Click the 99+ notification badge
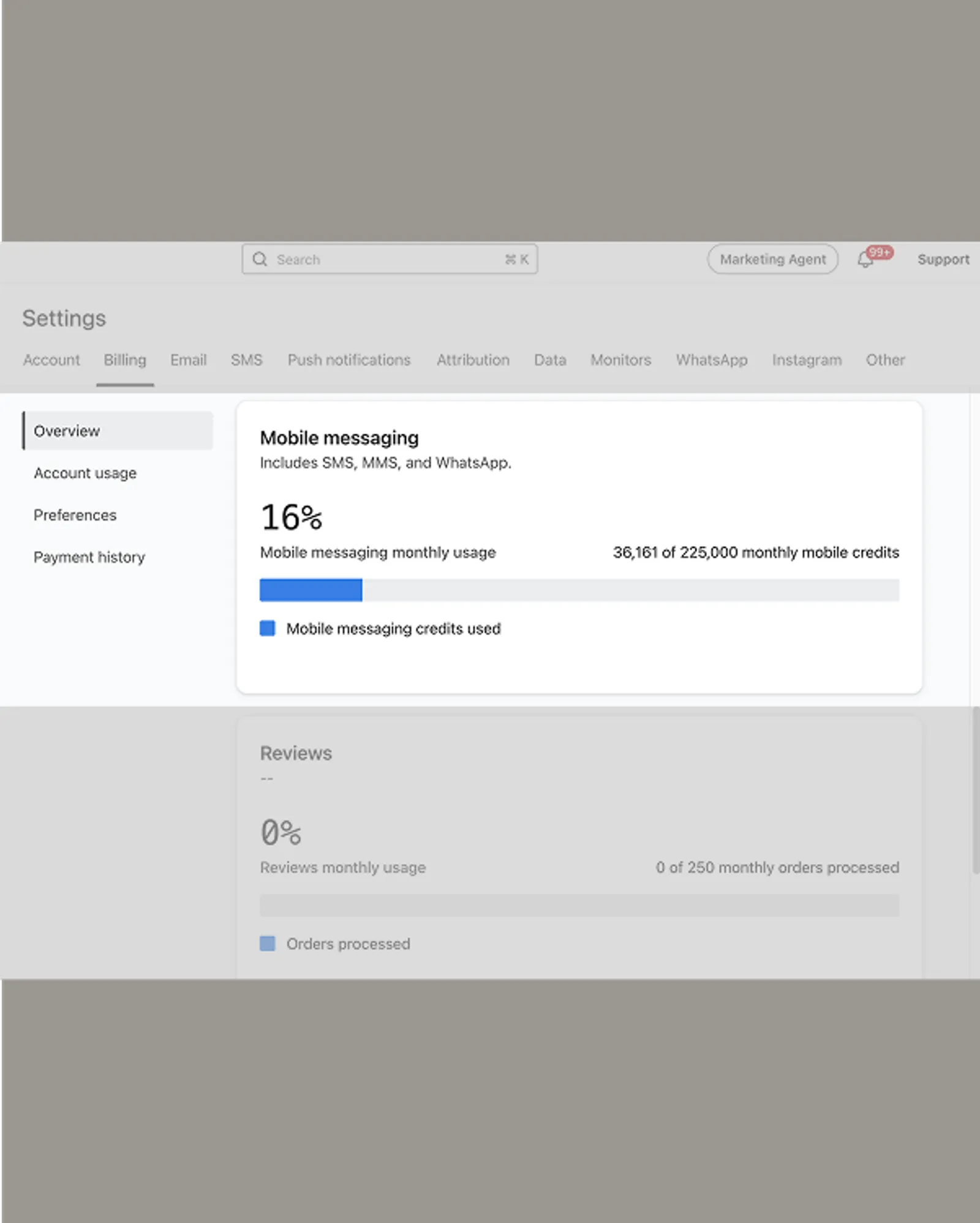Image resolution: width=980 pixels, height=1223 pixels. pyautogui.click(x=880, y=252)
